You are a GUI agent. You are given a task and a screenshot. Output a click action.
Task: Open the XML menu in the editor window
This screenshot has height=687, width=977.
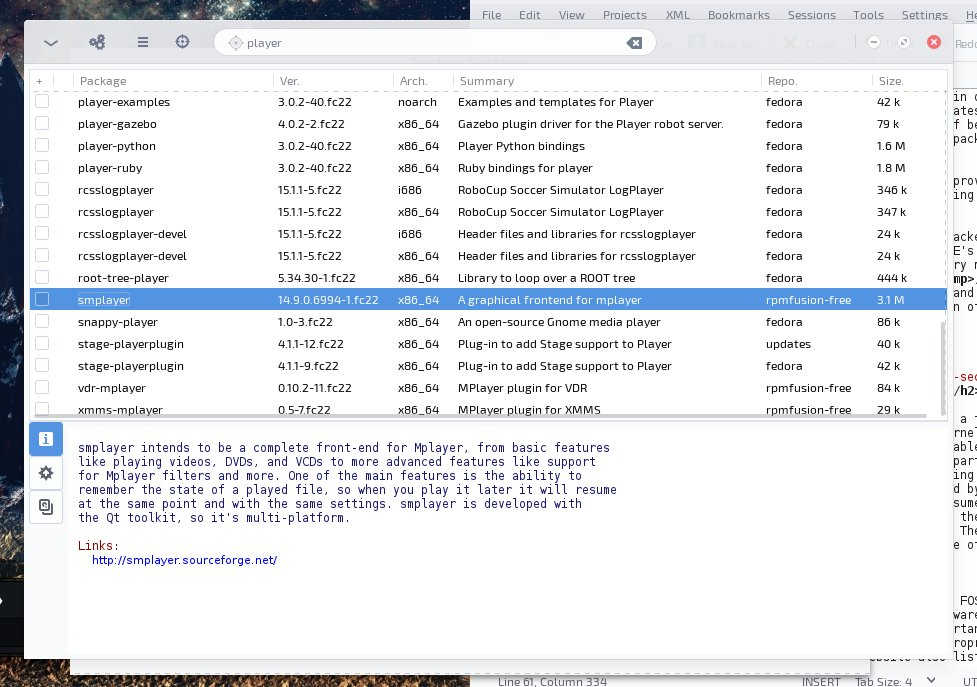pos(677,15)
